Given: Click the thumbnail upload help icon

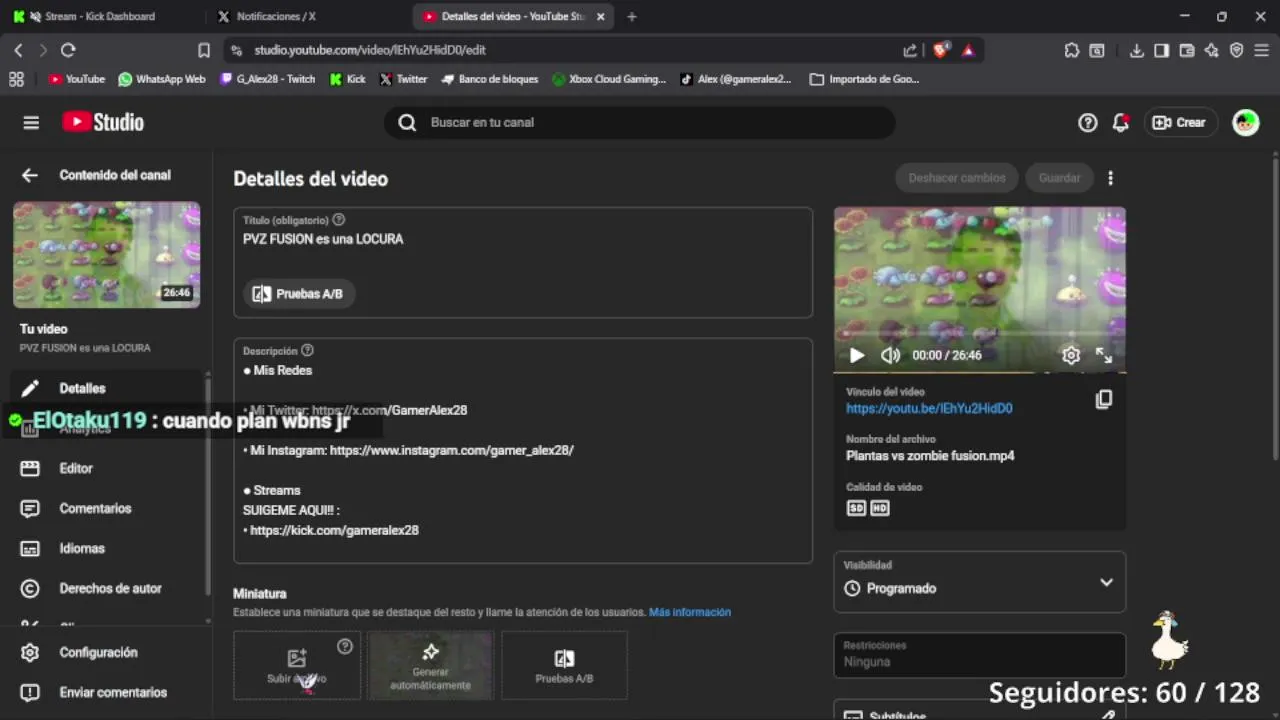Looking at the screenshot, I should [x=345, y=646].
